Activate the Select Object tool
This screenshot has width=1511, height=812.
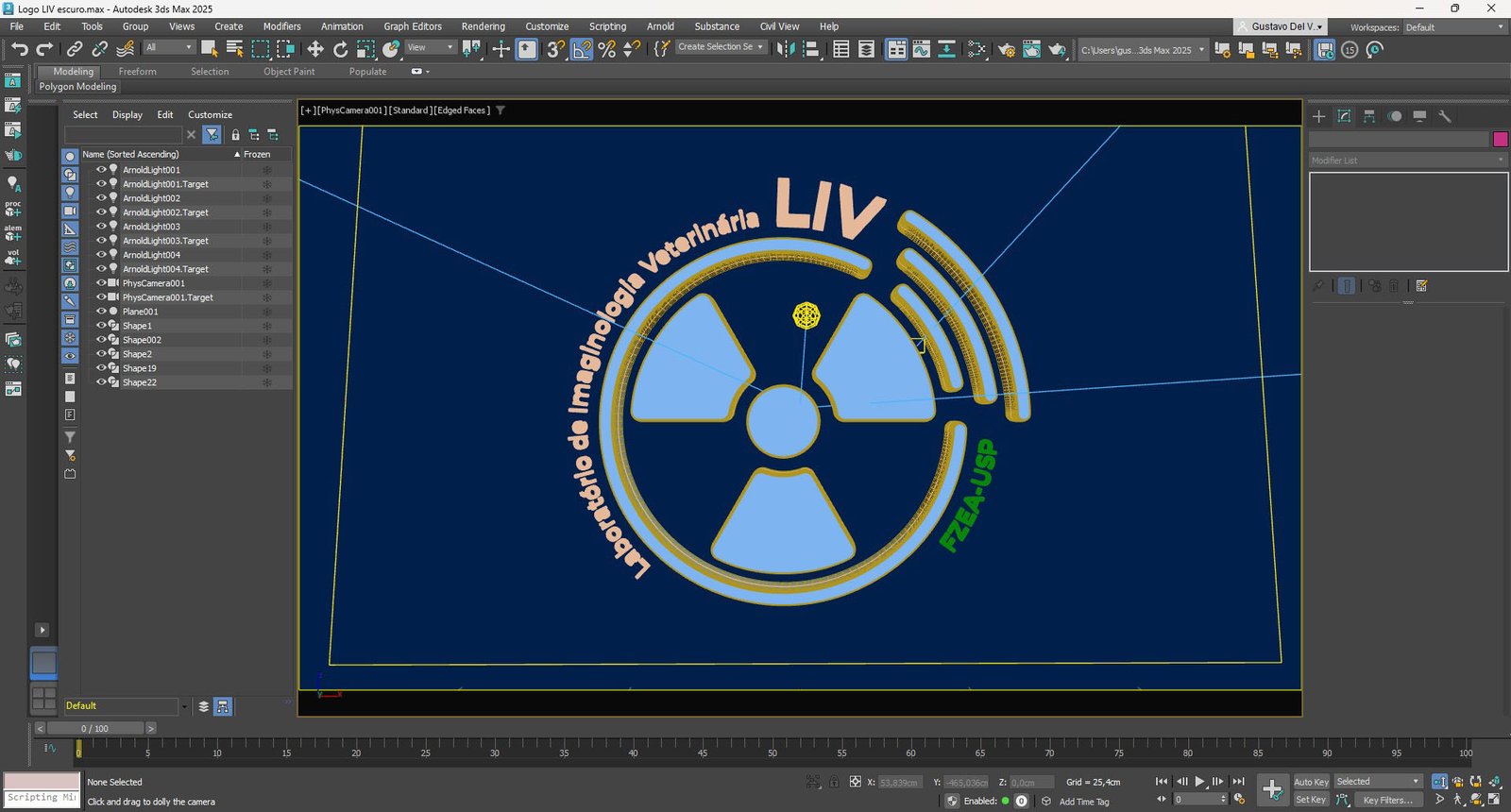point(210,49)
